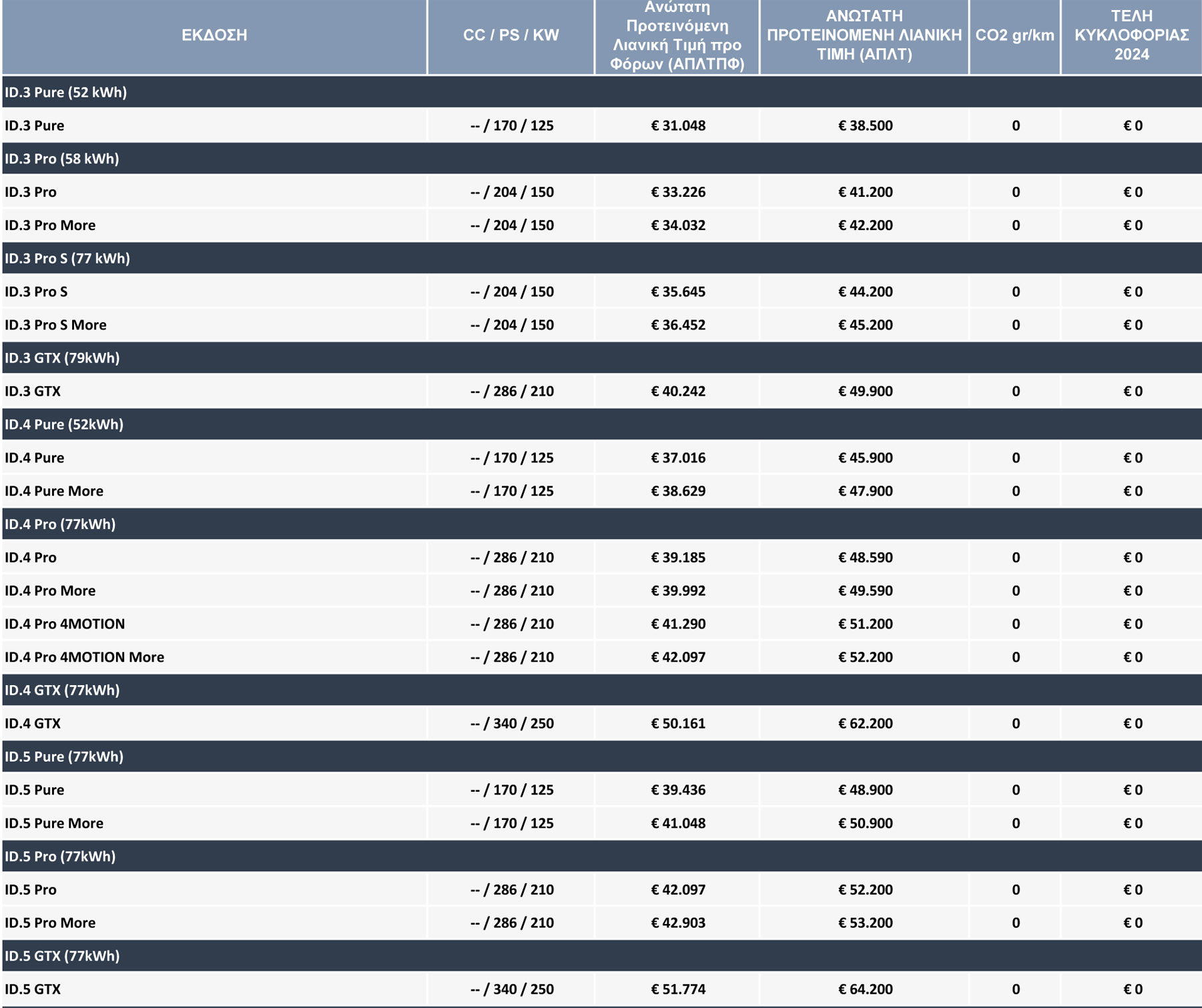Click the € 36.452 price cell
Image resolution: width=1202 pixels, height=1008 pixels.
pos(678,325)
